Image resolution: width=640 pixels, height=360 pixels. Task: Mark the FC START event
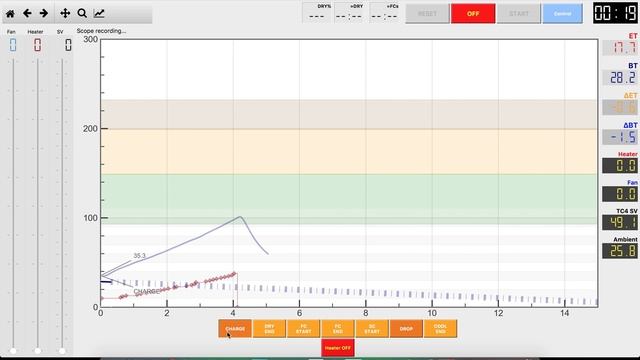(x=303, y=329)
